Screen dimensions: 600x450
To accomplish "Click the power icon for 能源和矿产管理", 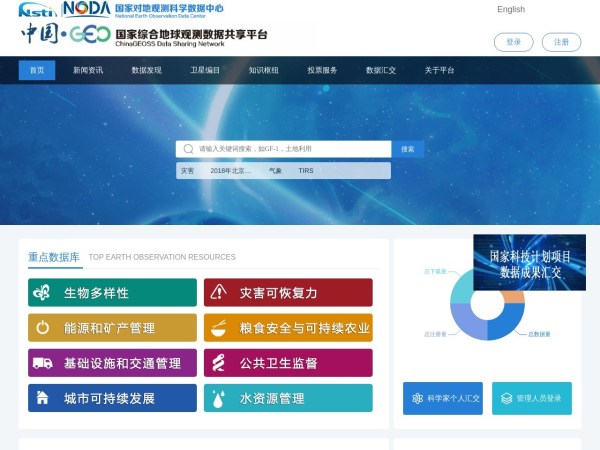I will click(x=42, y=328).
